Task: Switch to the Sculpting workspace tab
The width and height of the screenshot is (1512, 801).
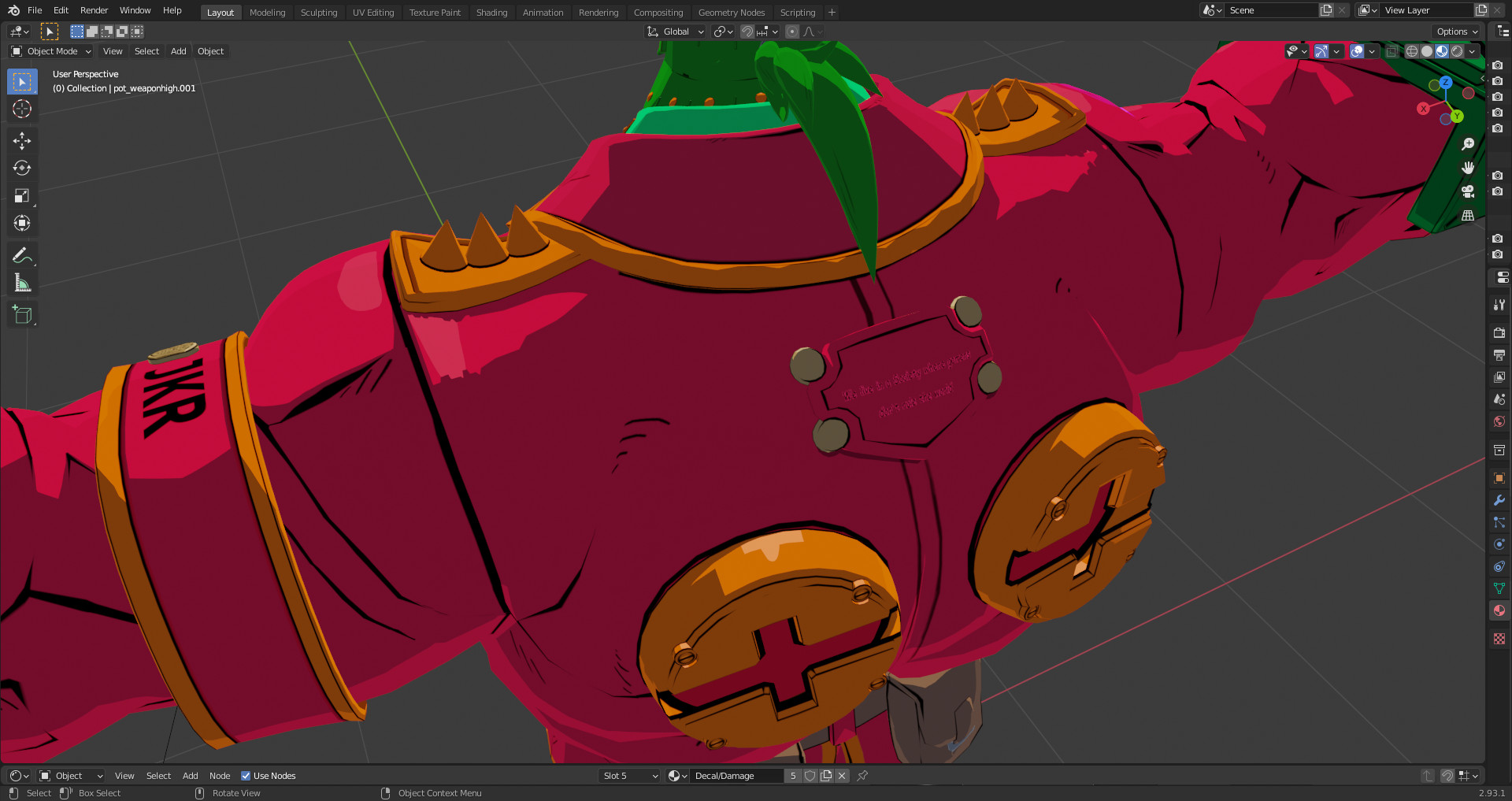Action: (319, 13)
